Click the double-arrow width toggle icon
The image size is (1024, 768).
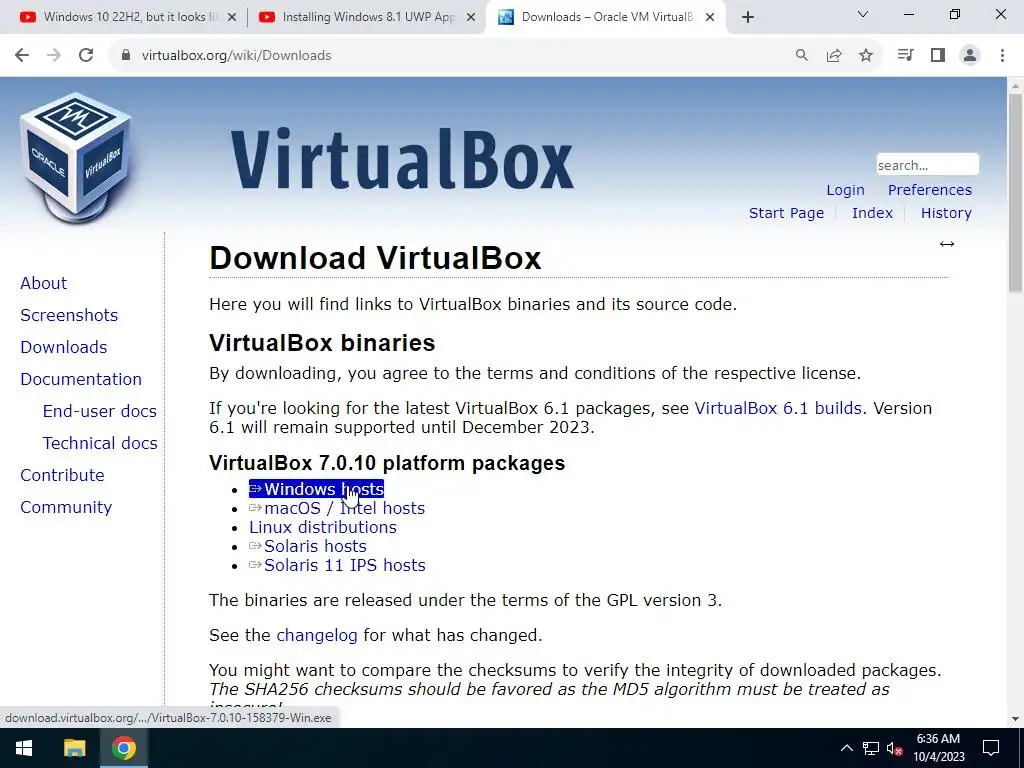coord(946,244)
